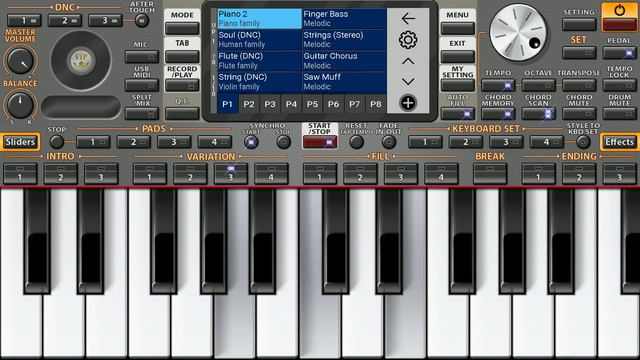Tap the Reset Tap Tempo button
The height and width of the screenshot is (360, 640).
pyautogui.click(x=356, y=142)
